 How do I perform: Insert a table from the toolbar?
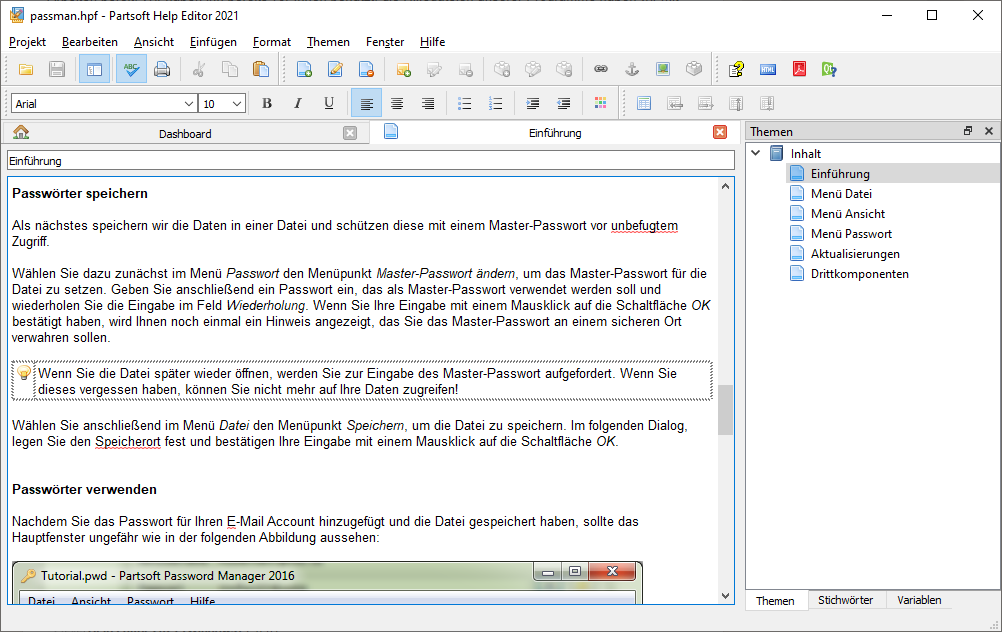tap(643, 103)
